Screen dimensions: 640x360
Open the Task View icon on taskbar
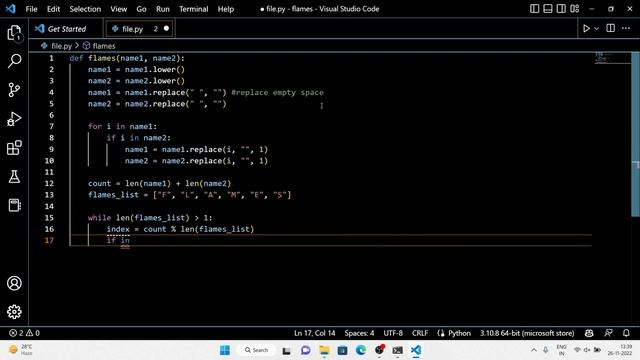click(287, 350)
